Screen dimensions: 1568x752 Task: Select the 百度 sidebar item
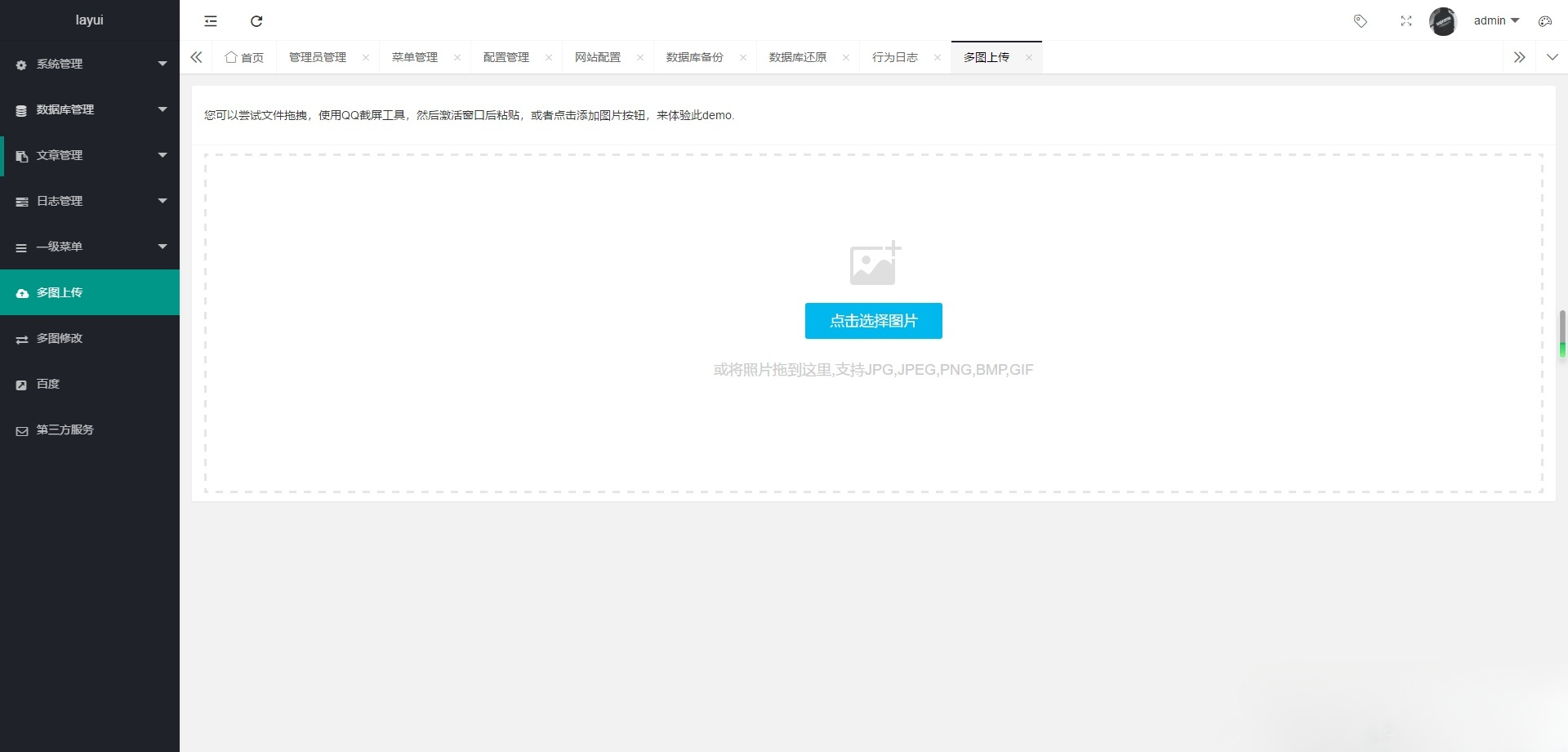(47, 384)
